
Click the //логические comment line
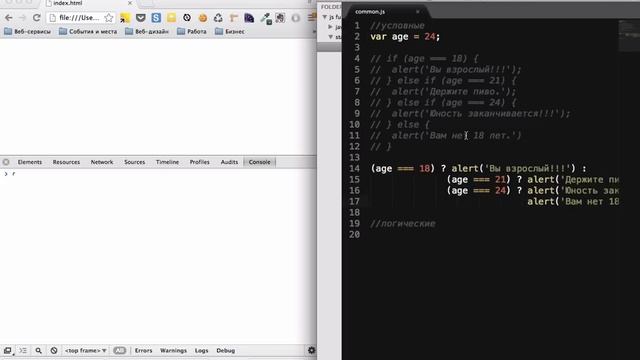403,224
